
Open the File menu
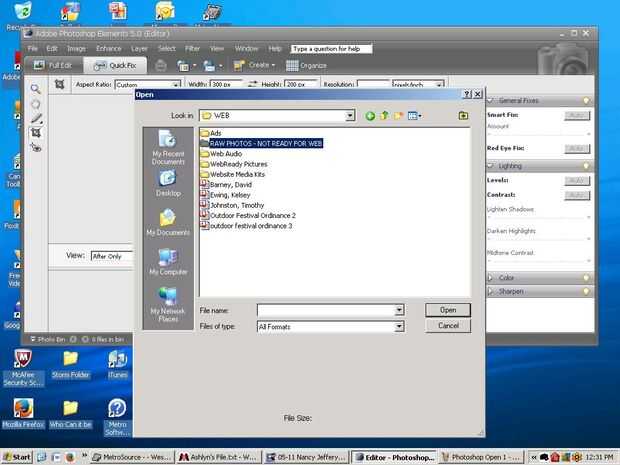click(33, 48)
